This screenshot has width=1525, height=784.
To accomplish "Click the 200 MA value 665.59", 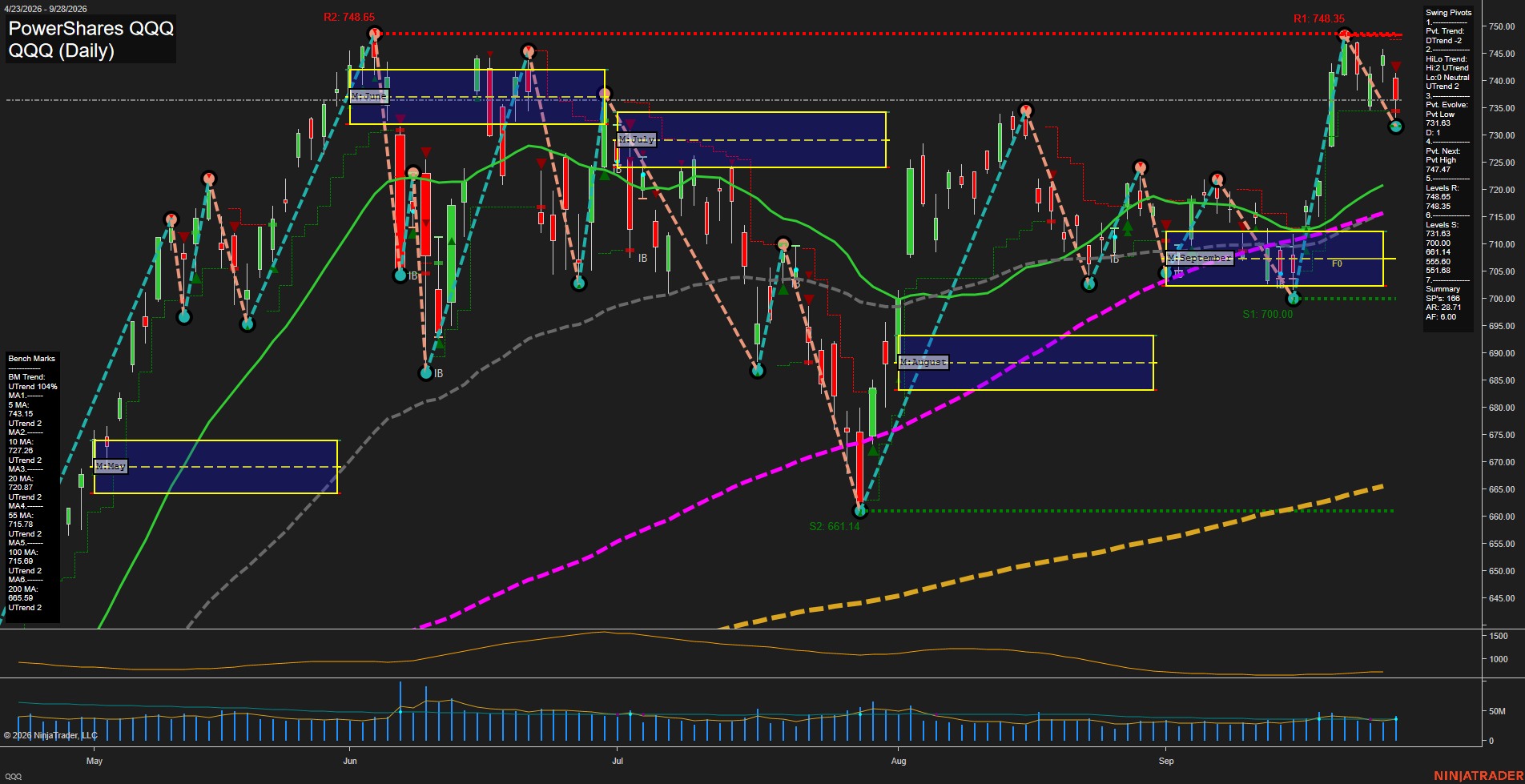I will [21, 598].
